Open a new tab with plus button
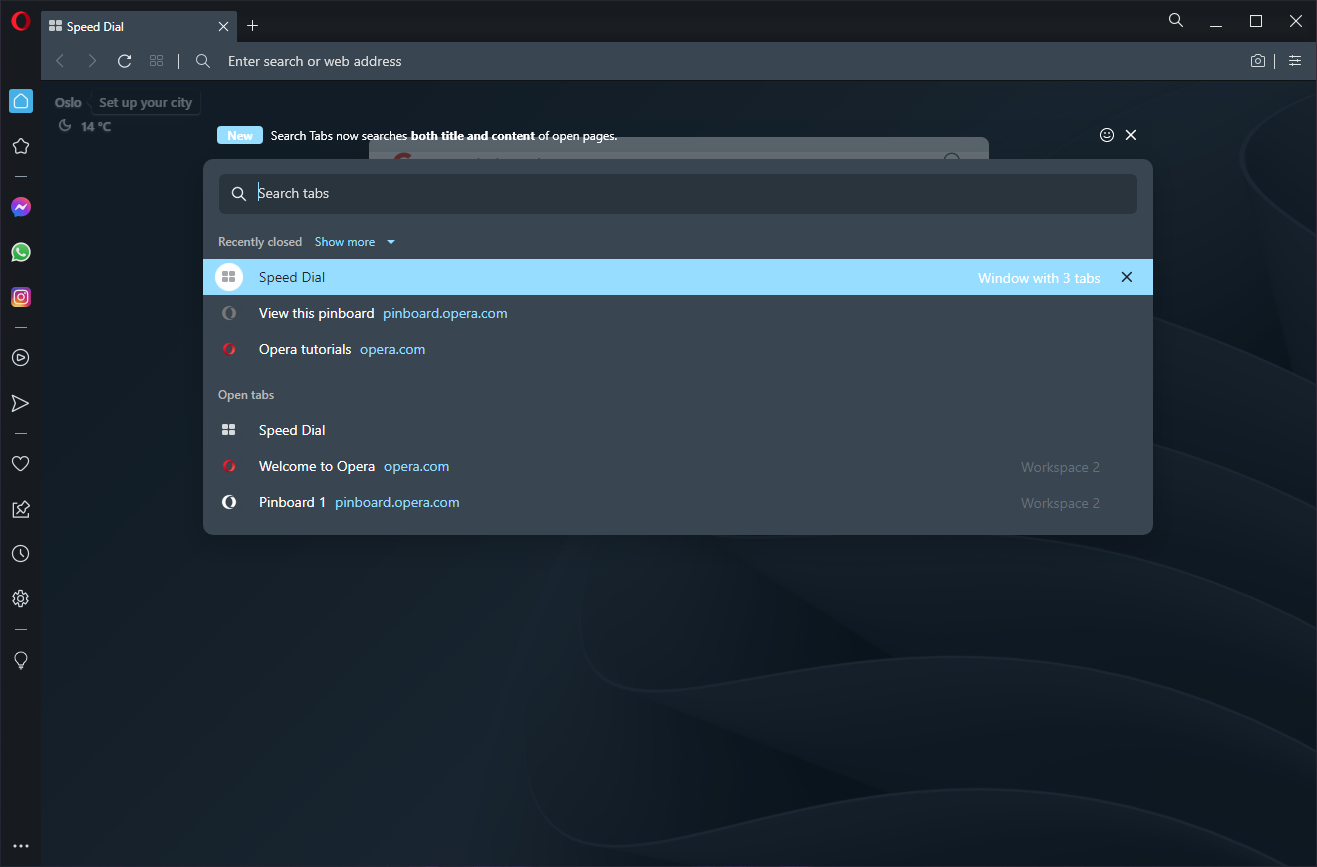Viewport: 1317px width, 867px height. (252, 26)
